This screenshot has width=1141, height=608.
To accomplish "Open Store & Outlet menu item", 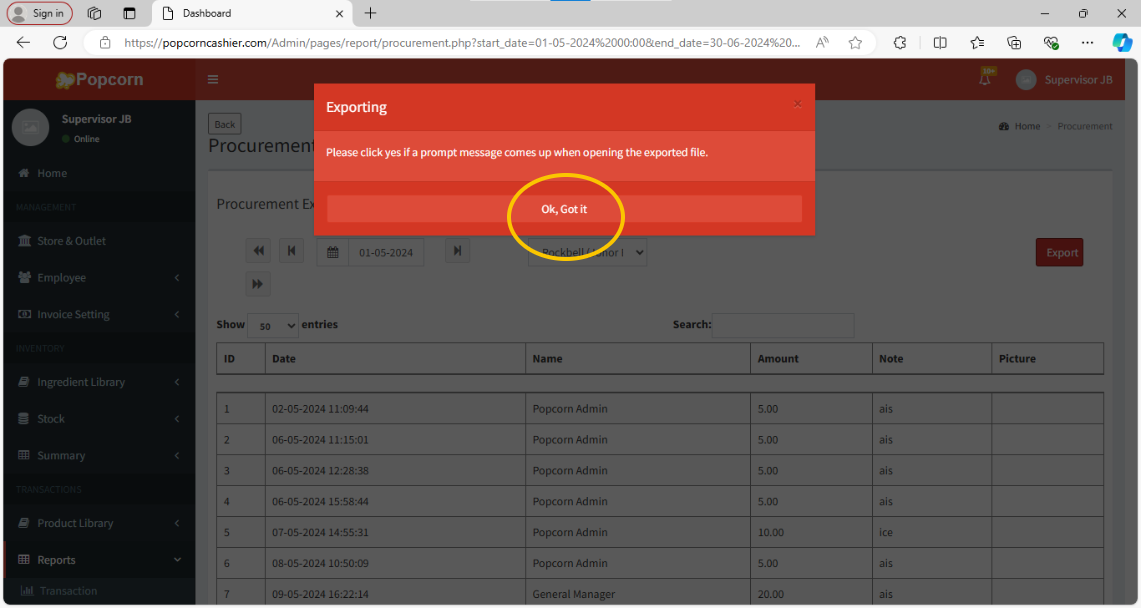I will pyautogui.click(x=99, y=241).
